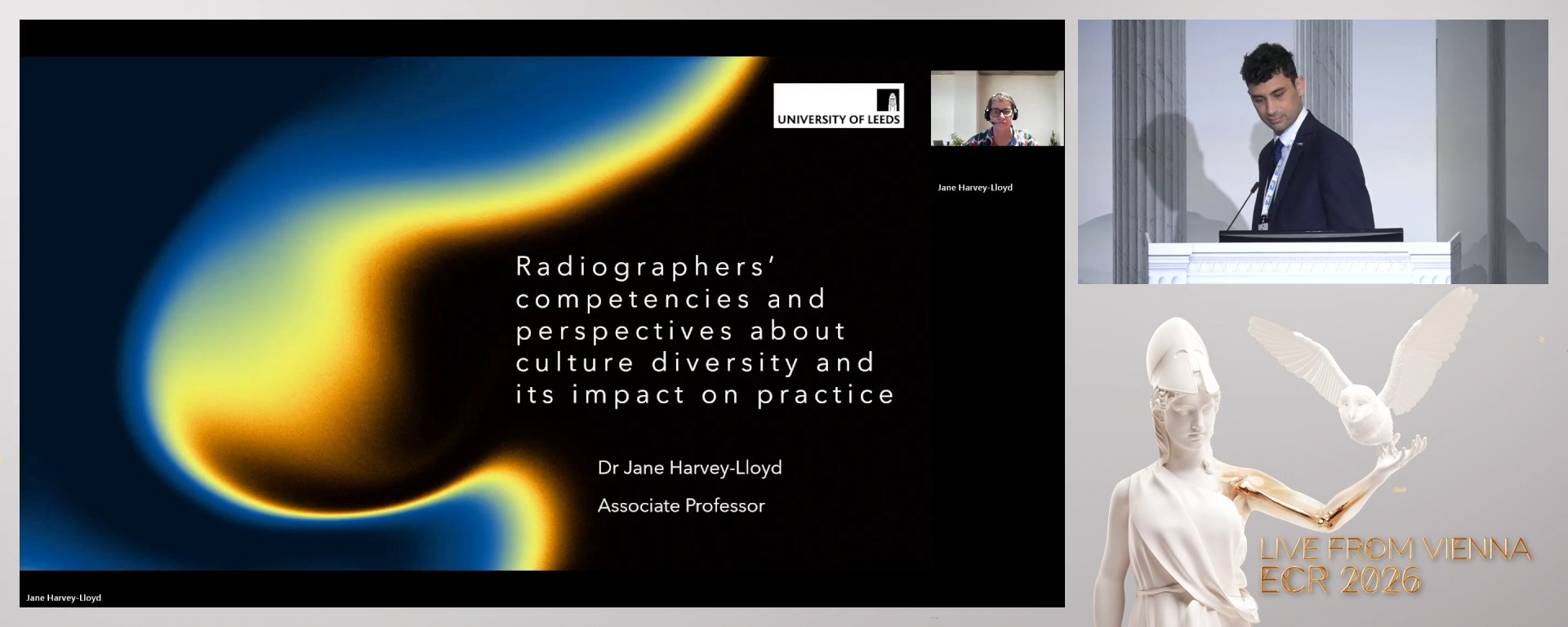Select the speaker-at-podium camera feed
The image size is (1568, 627).
(x=1312, y=152)
